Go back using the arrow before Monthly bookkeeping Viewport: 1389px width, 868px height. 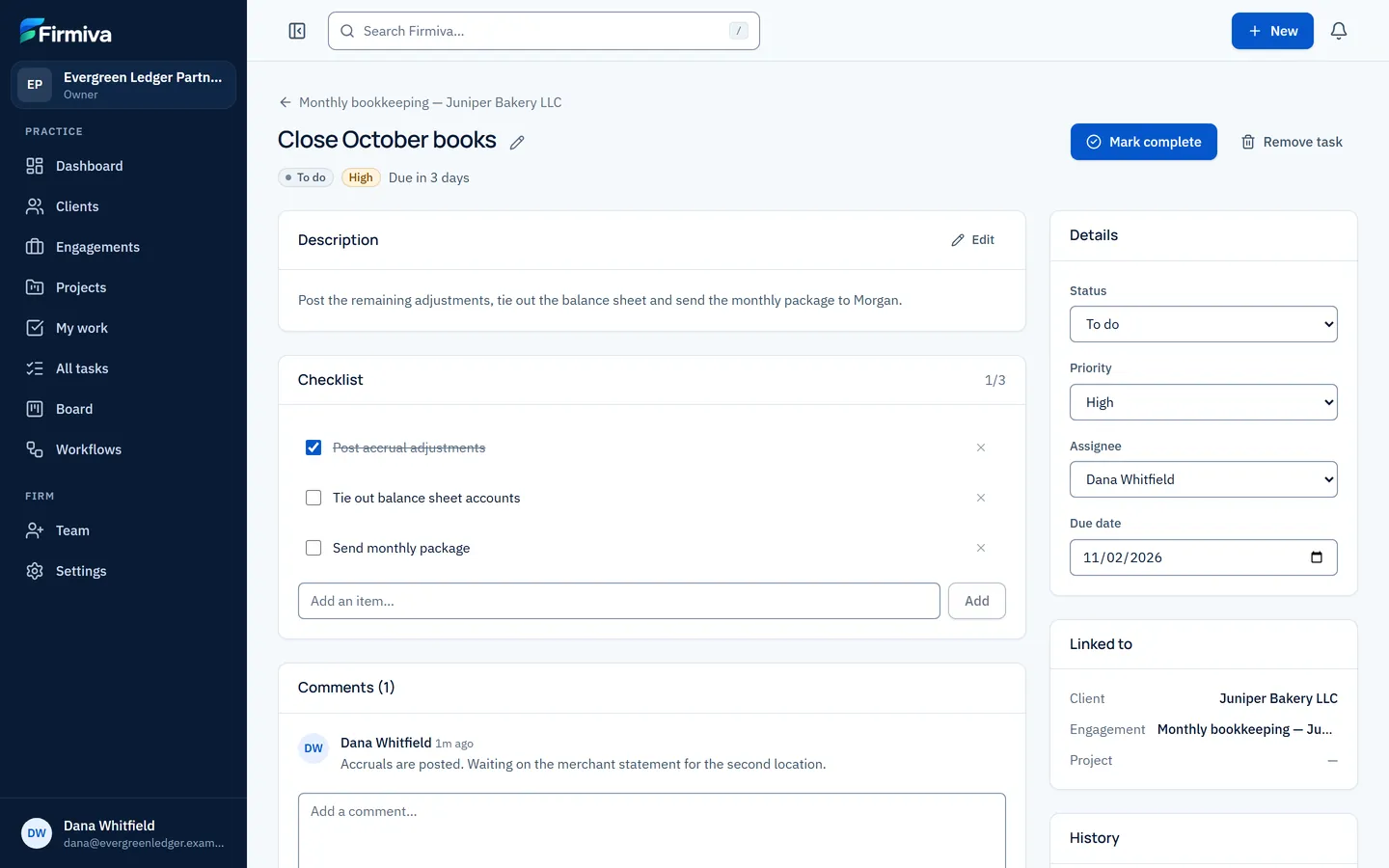[x=285, y=102]
